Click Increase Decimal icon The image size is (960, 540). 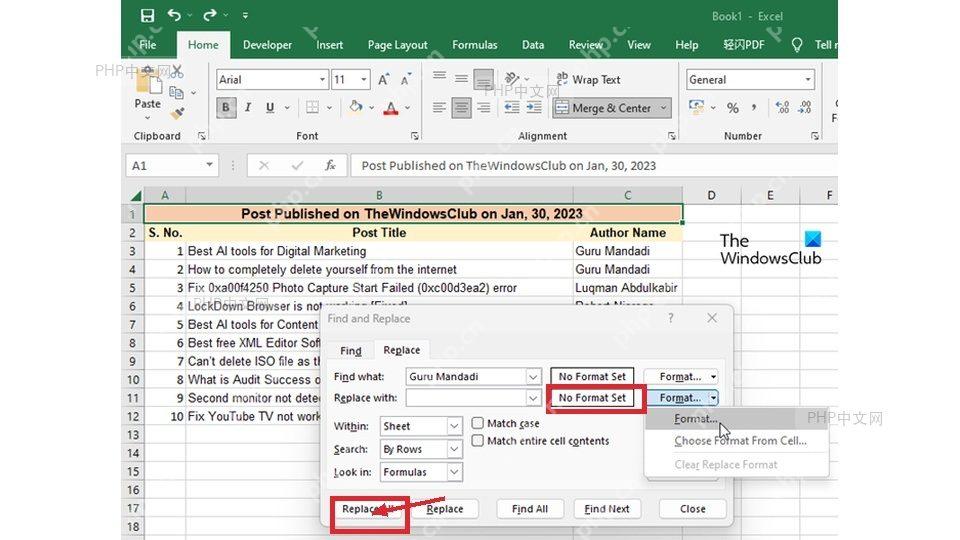pos(782,108)
